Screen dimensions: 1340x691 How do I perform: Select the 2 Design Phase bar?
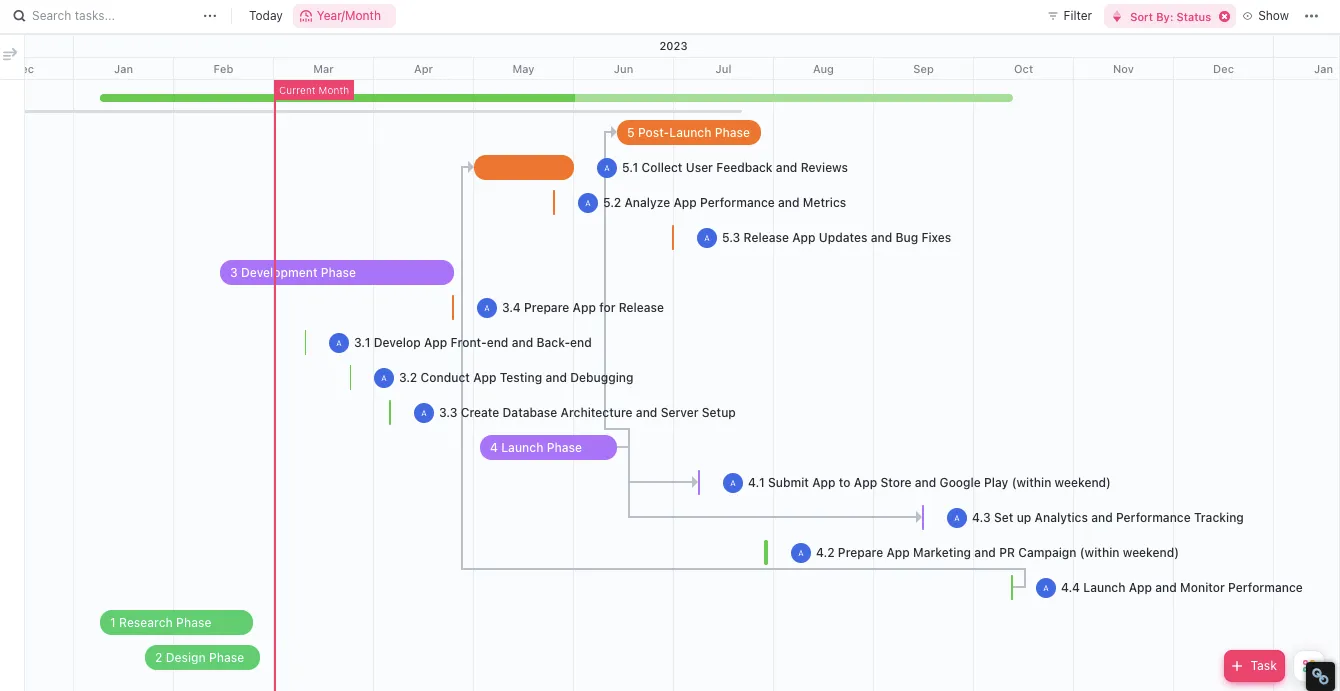[202, 658]
